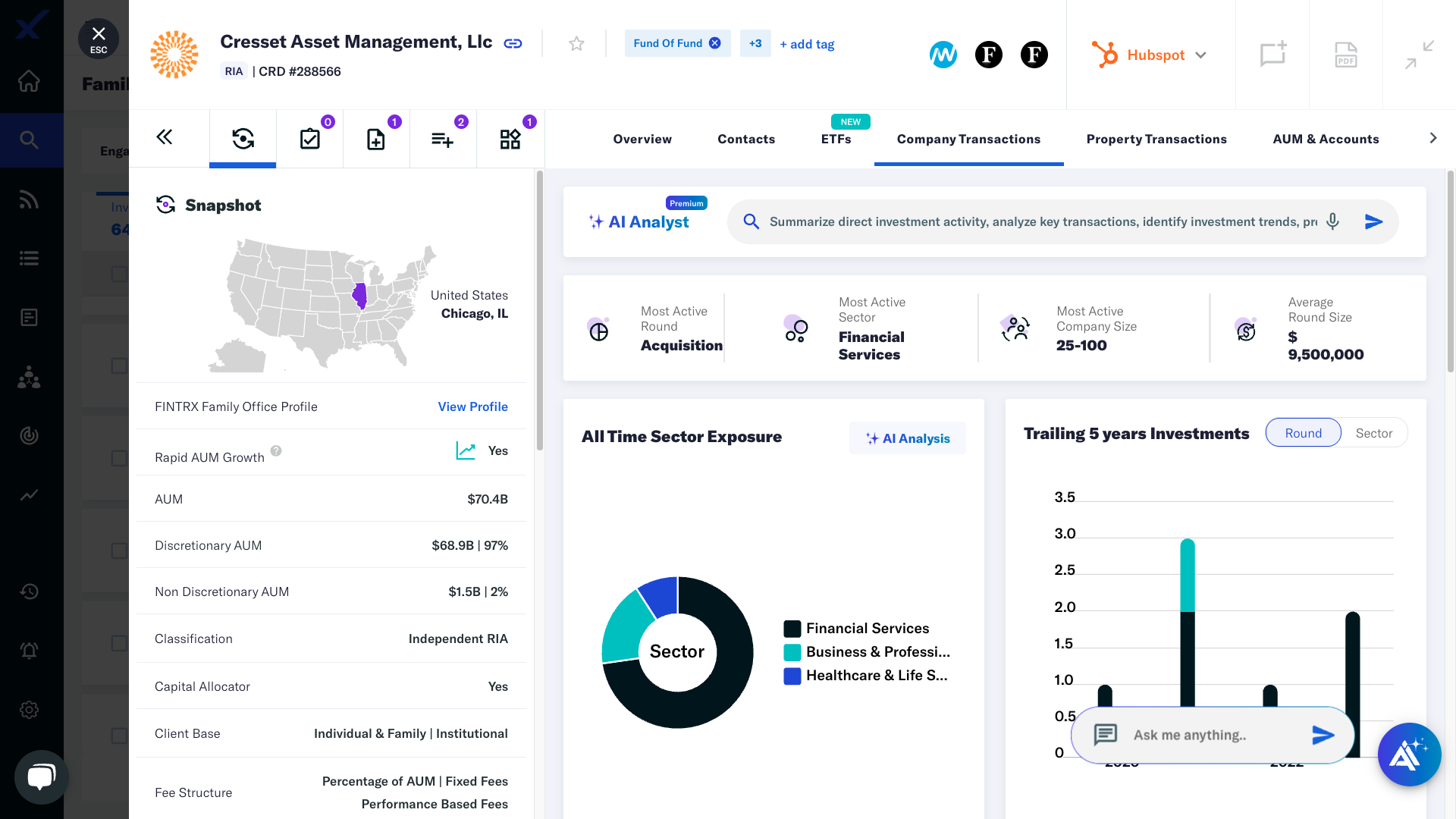
Task: Select Sector toggle for trailing investments
Action: (x=1373, y=433)
